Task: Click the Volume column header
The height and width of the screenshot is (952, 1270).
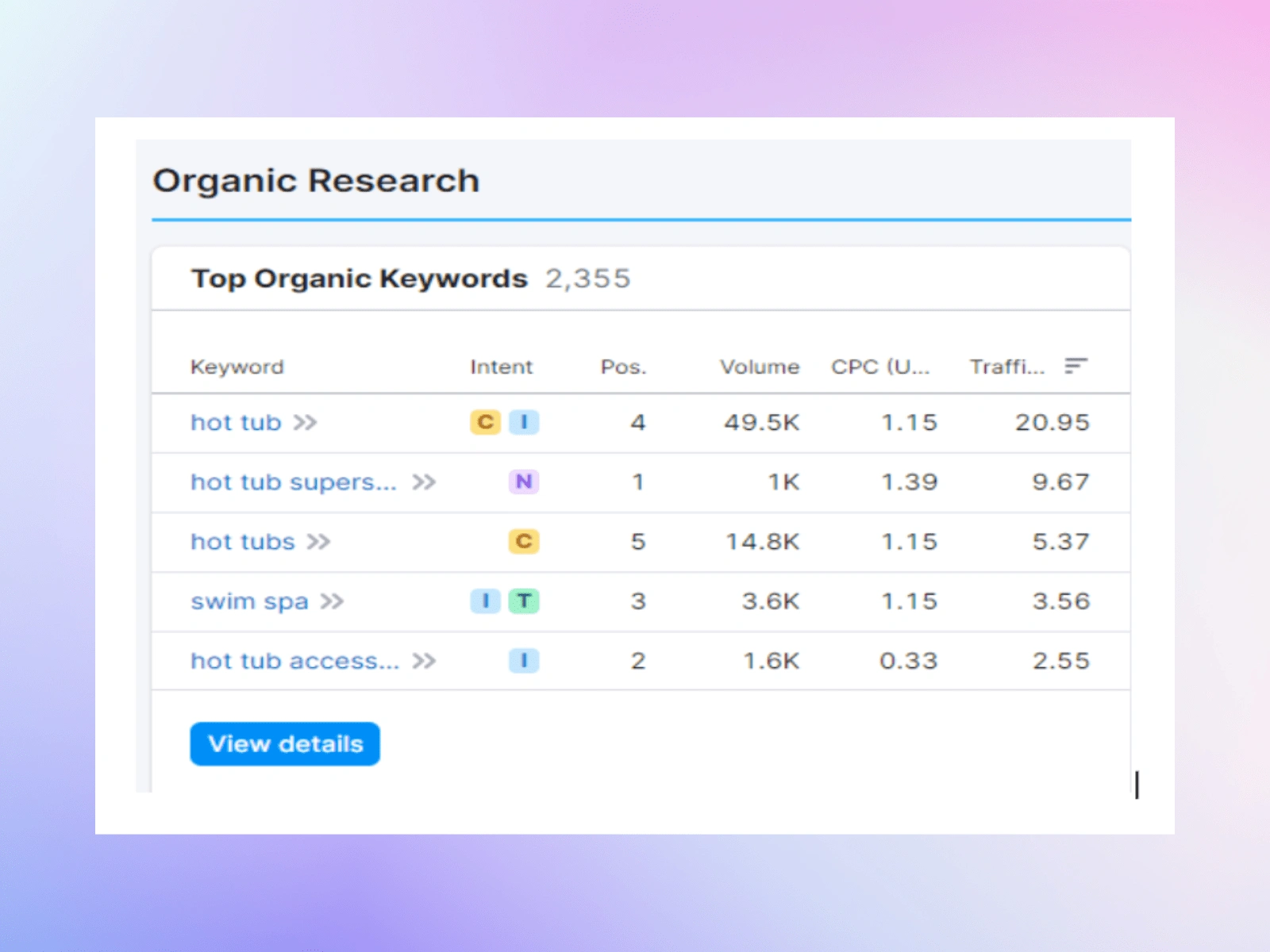Action: coord(760,367)
